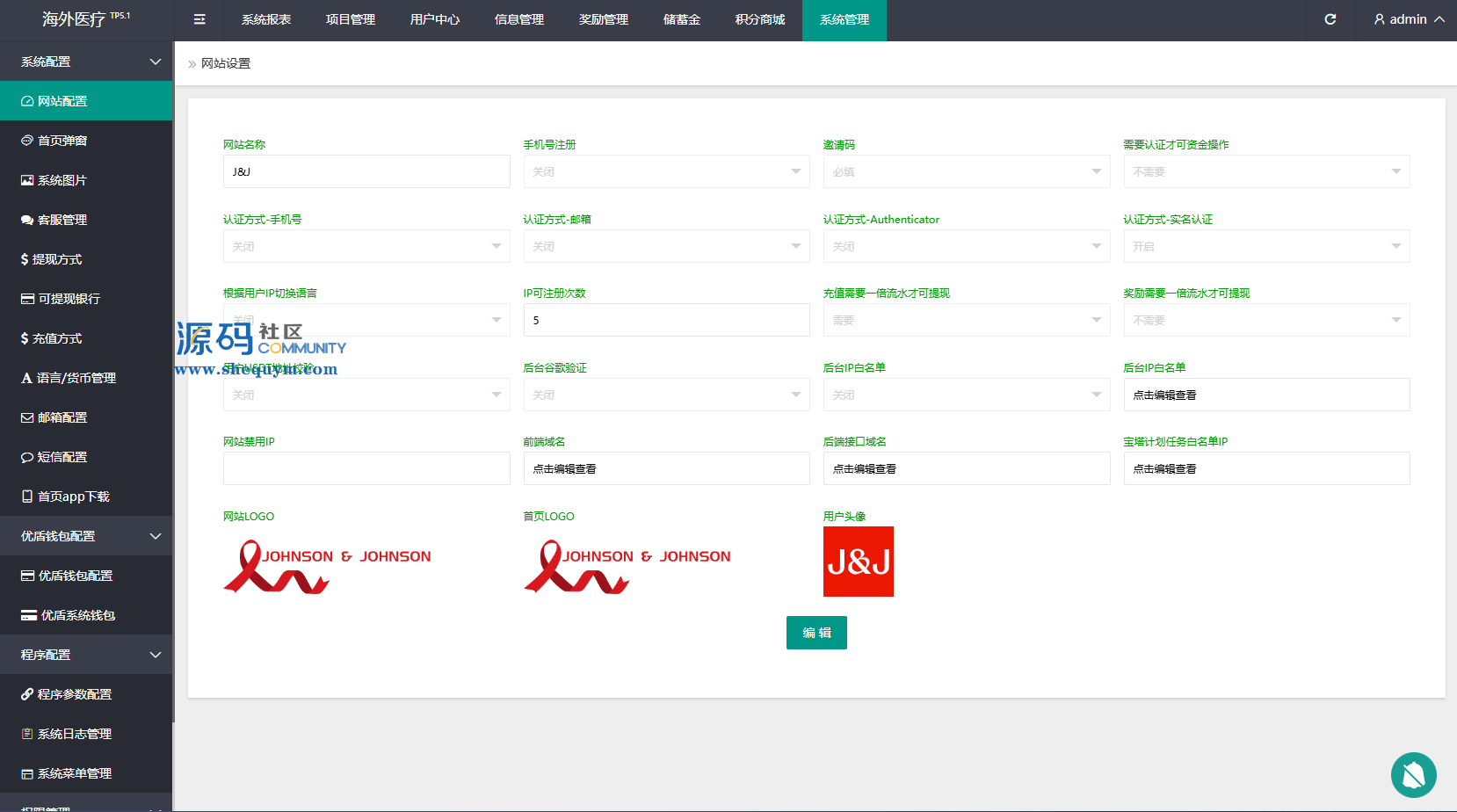This screenshot has height=812, width=1457.
Task: Click the dollar icon beside 提现方式
Action: coord(25,259)
